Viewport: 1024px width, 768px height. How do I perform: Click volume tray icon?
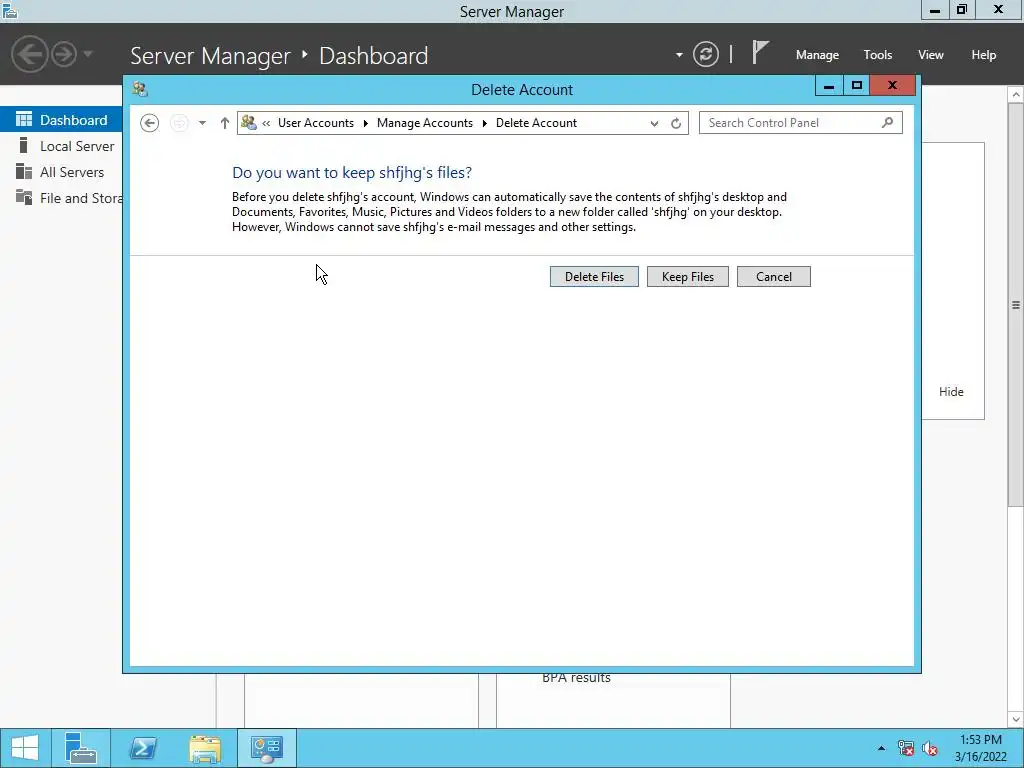click(930, 748)
